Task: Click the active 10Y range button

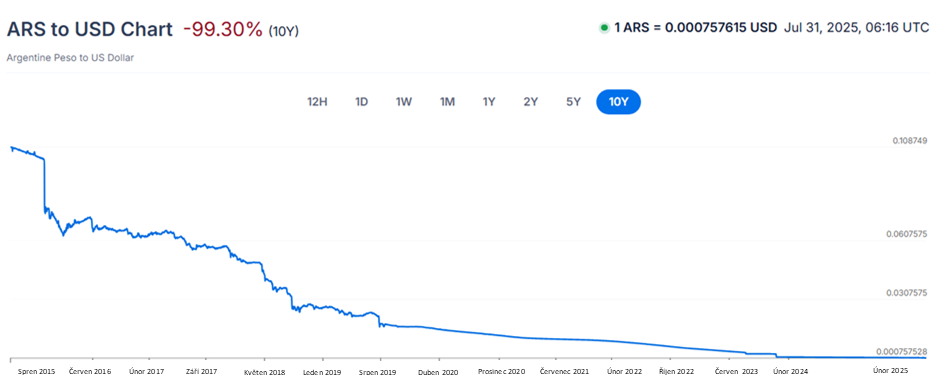Action: coord(618,102)
